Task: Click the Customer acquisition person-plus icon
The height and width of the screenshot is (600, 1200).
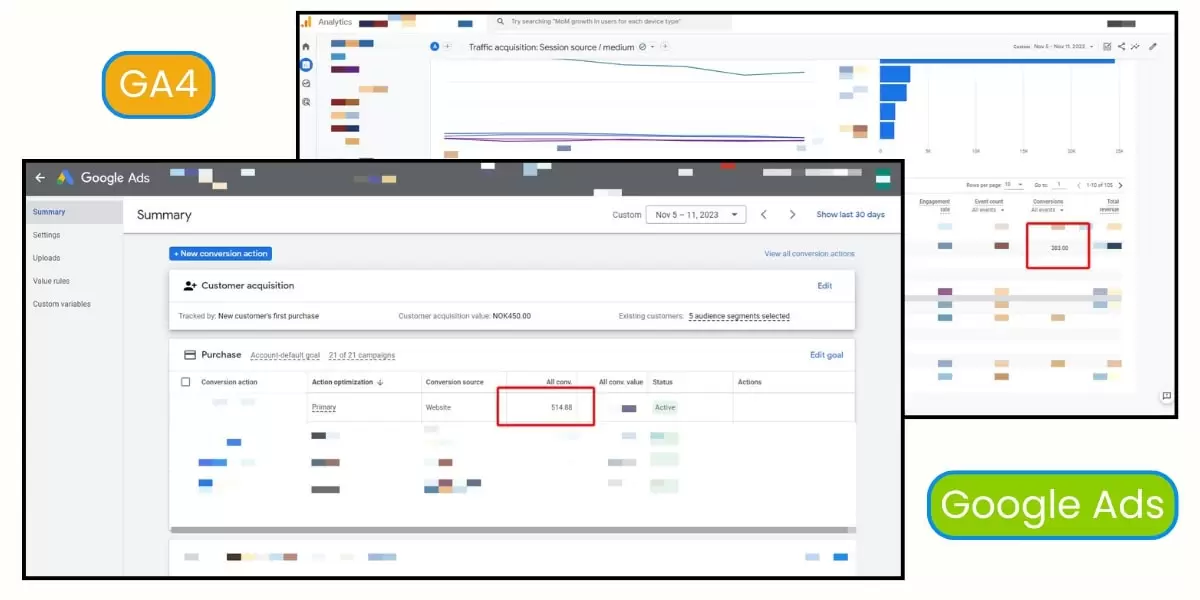Action: (190, 286)
